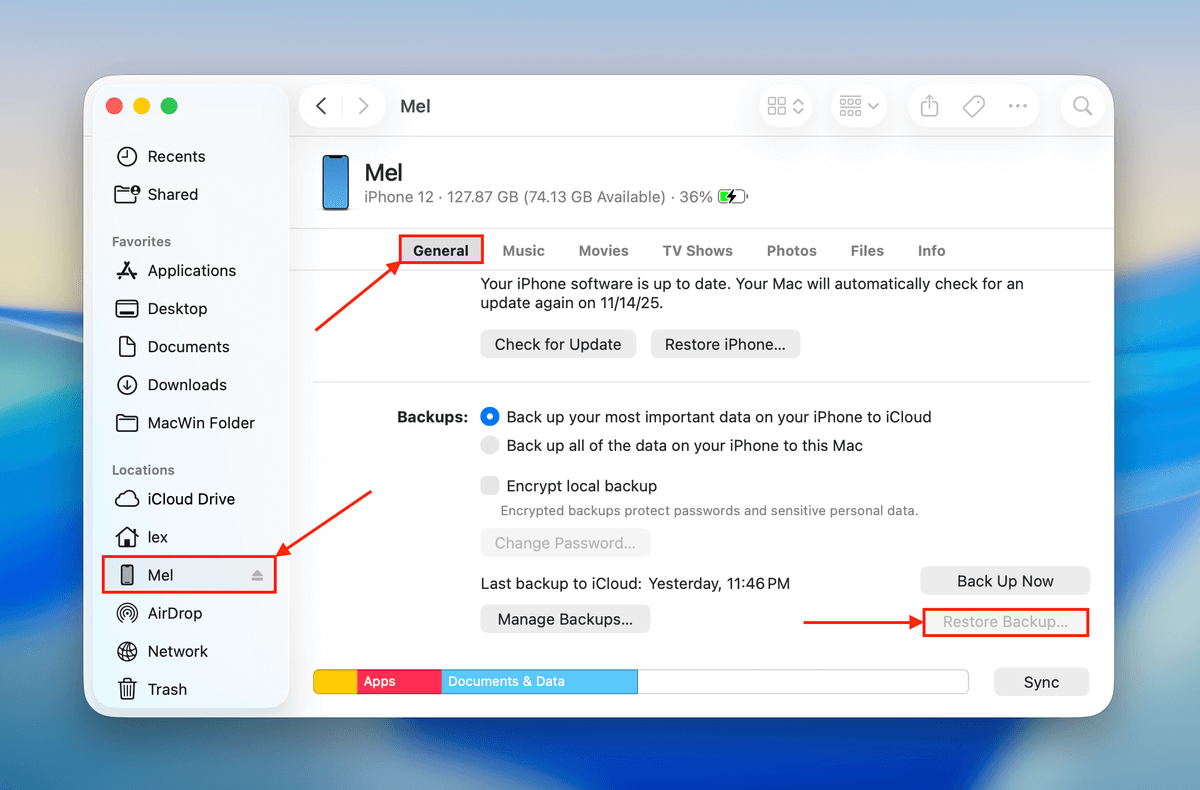Select backing up iPhone data to iCloud
1200x790 pixels.
pos(489,417)
